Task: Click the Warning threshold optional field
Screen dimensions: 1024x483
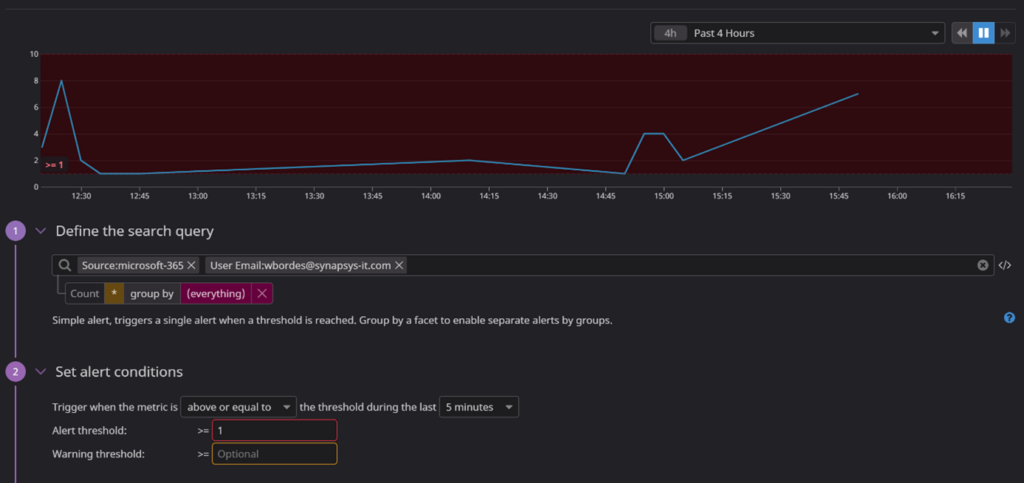Action: [274, 454]
